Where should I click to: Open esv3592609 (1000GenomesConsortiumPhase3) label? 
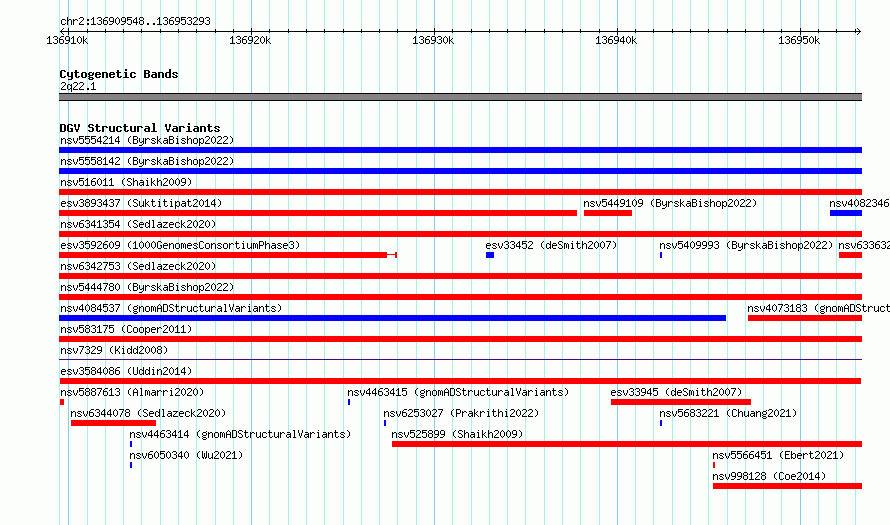click(180, 245)
